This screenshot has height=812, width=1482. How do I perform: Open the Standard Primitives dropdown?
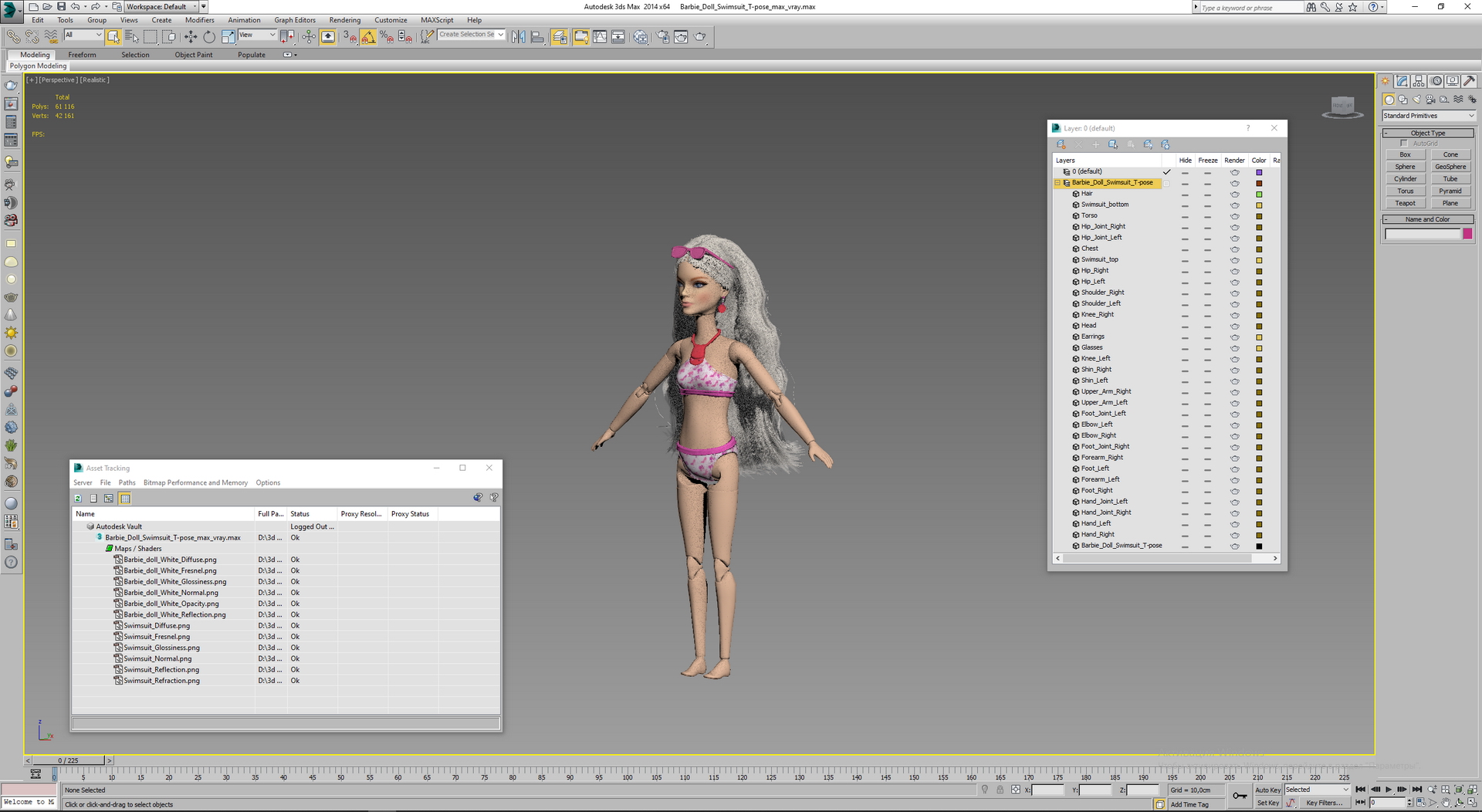click(x=1429, y=116)
